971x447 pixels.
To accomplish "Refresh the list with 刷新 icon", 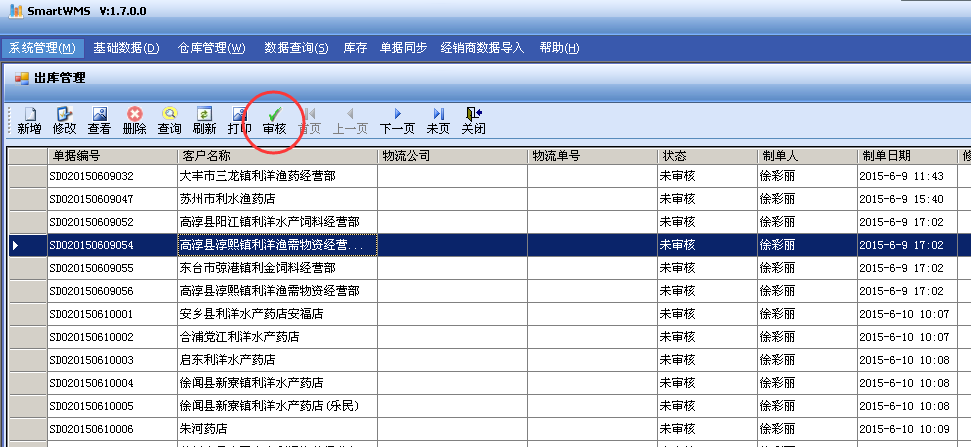I will coord(204,114).
